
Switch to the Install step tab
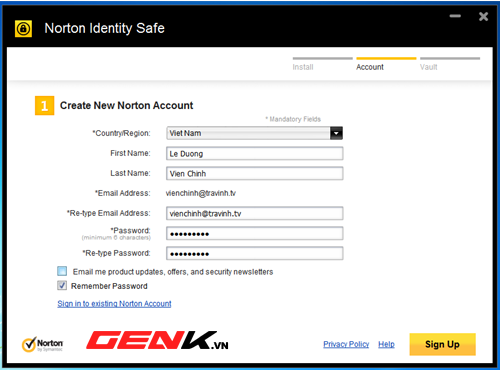tap(303, 67)
